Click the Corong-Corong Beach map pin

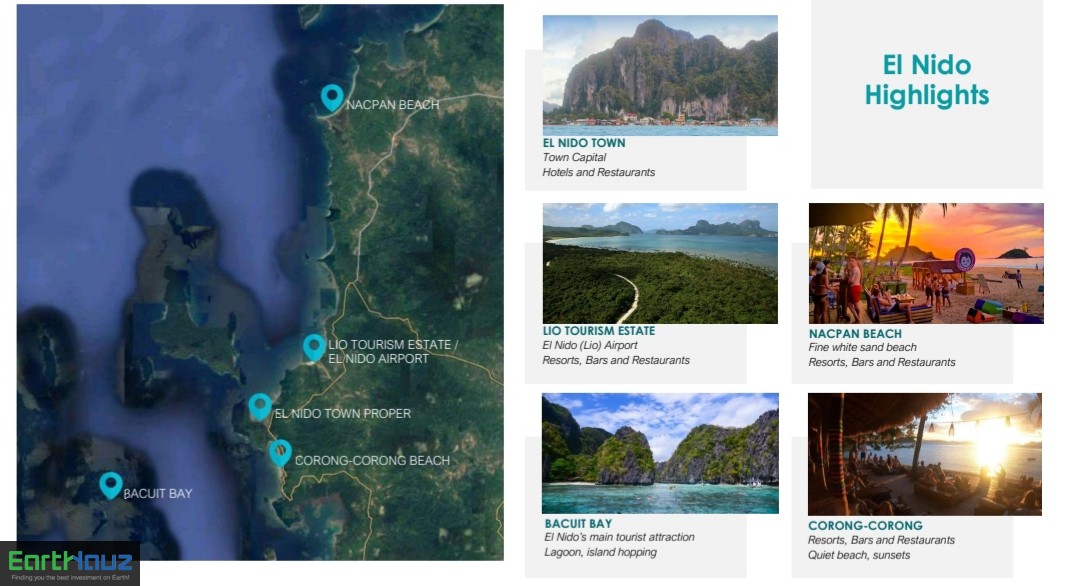coord(280,453)
